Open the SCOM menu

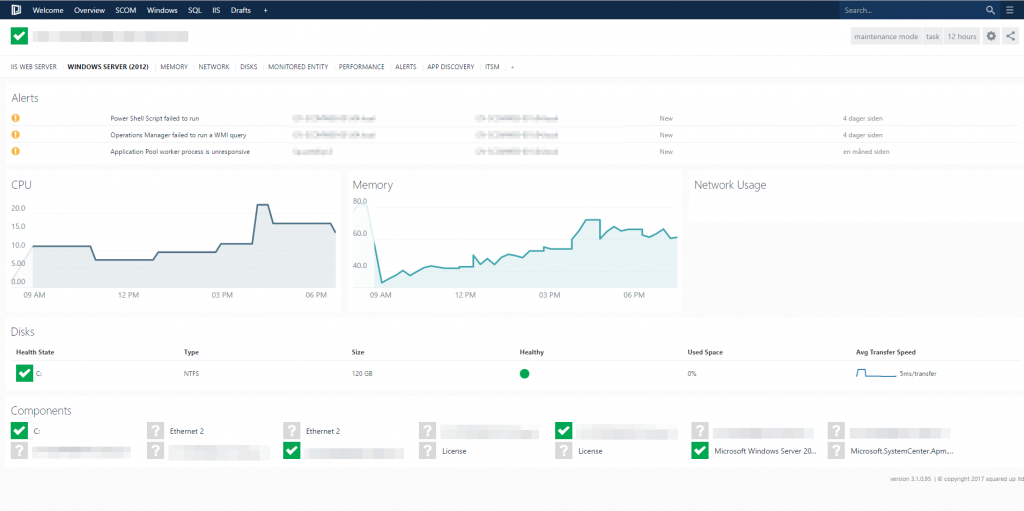(x=125, y=10)
